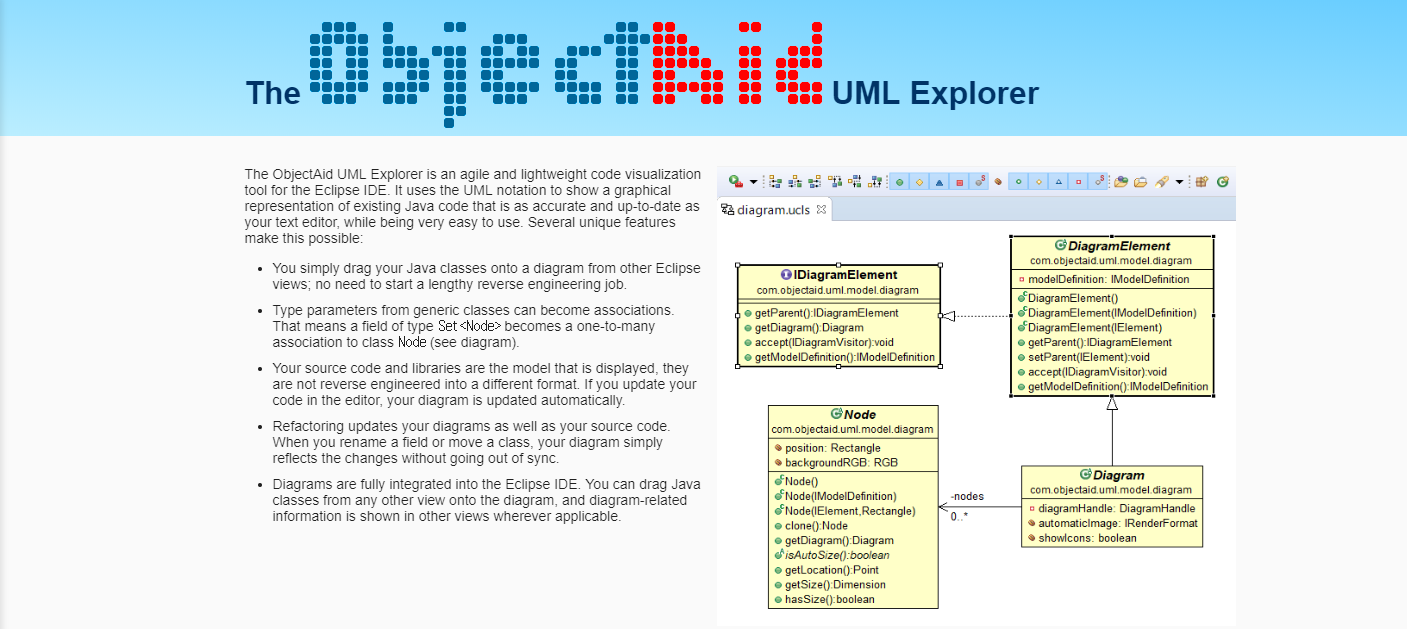Click isAutoSize():boolean method entry

[x=837, y=555]
